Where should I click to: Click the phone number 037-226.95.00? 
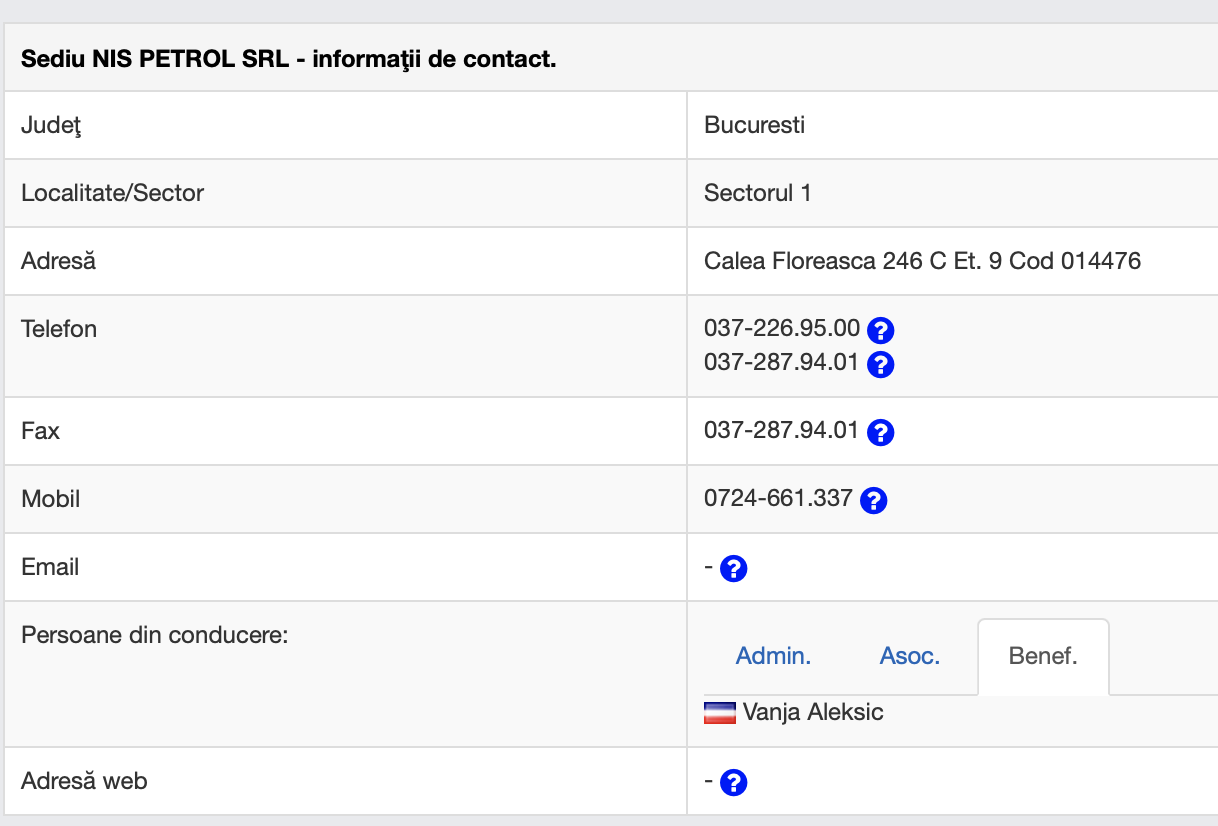[781, 328]
